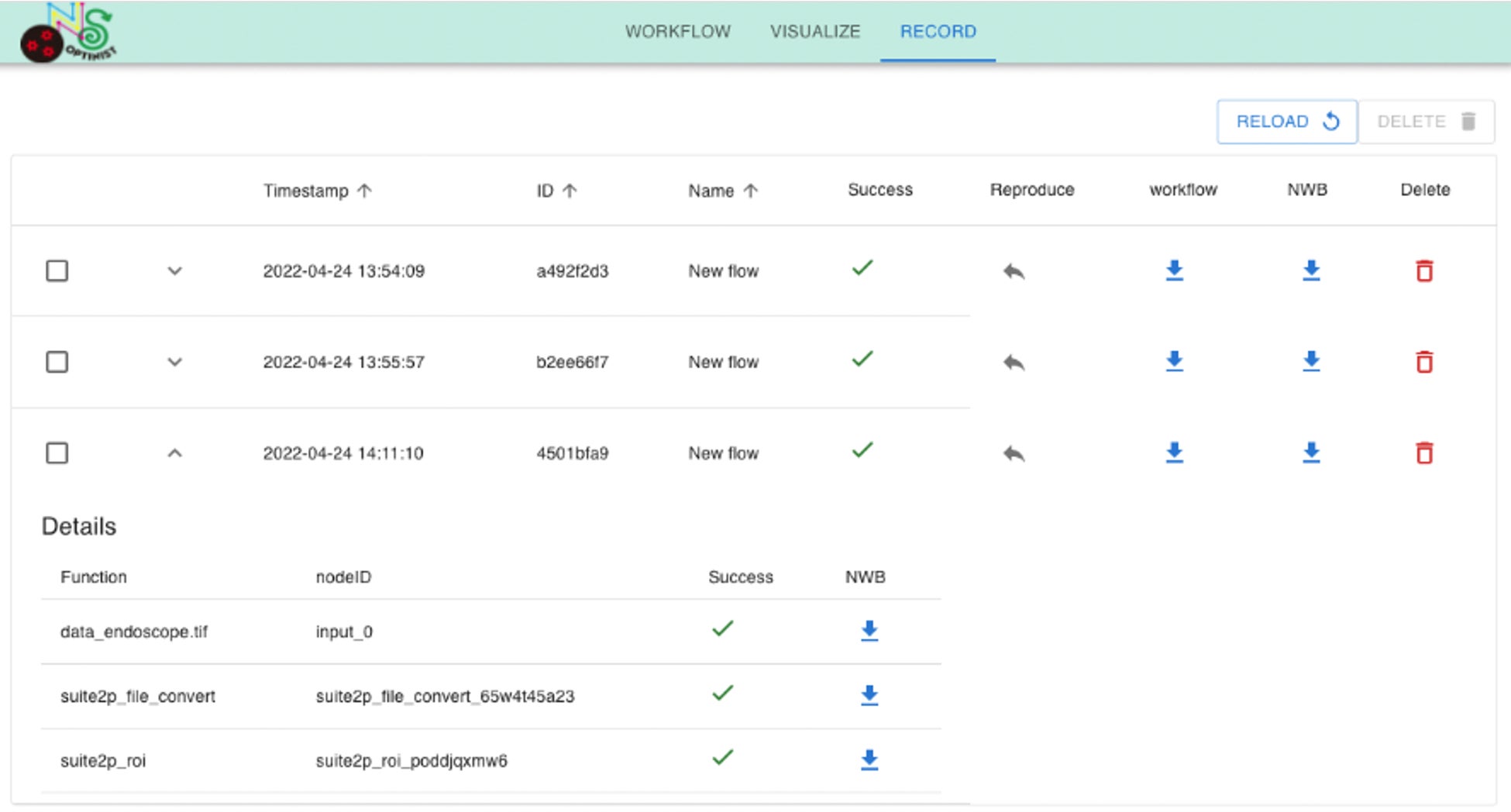Expand details of run b2ee66f7

(174, 362)
